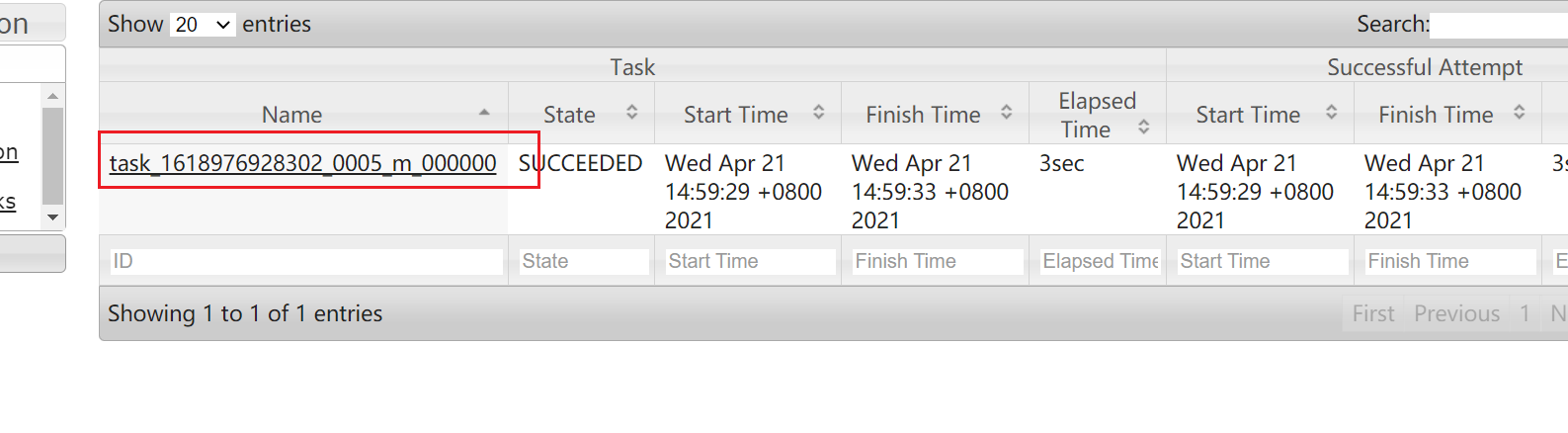Focus the Search box
Screen dimensions: 1568x433
[x=1499, y=25]
